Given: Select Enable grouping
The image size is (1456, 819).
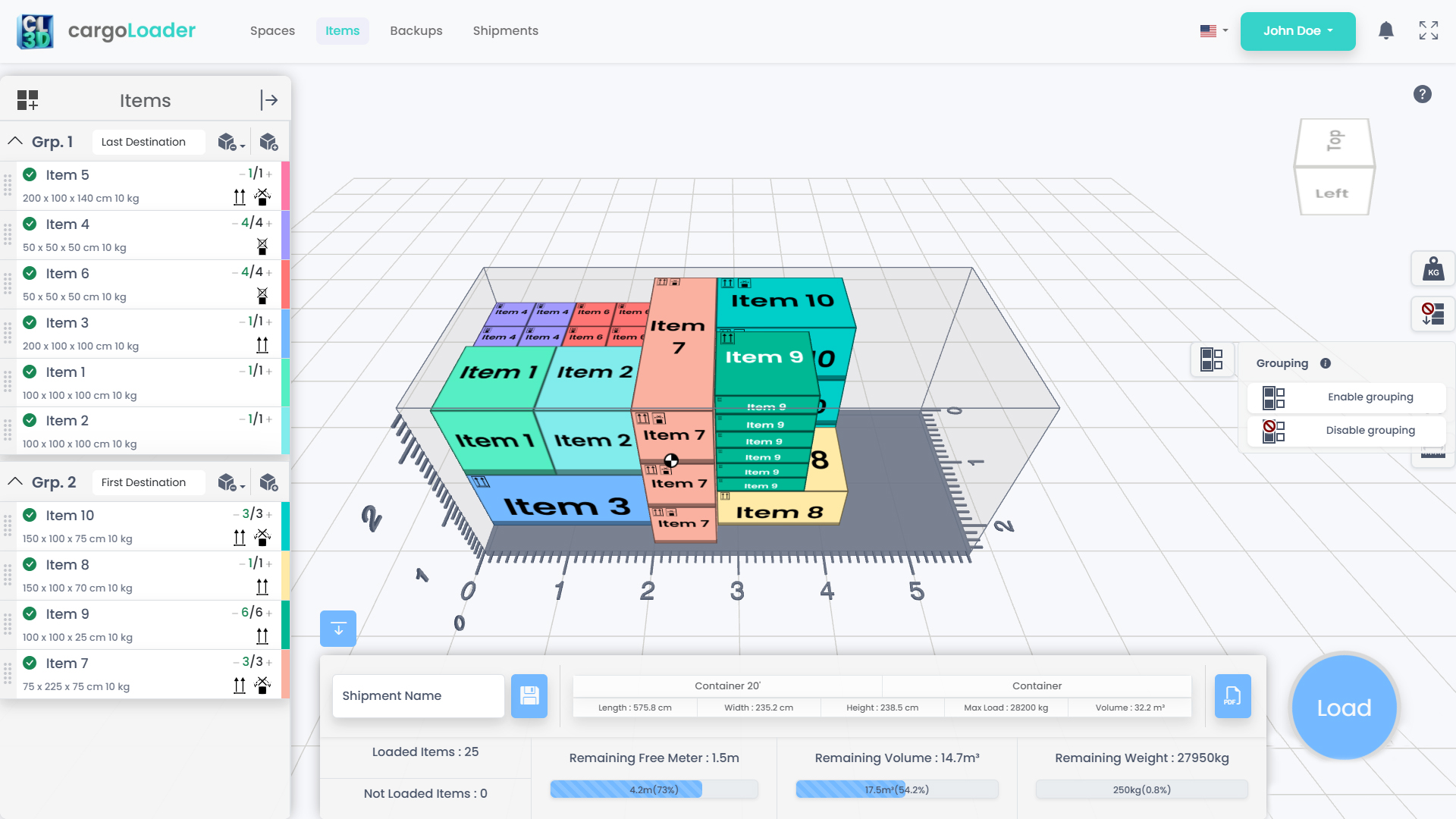Looking at the screenshot, I should click(1347, 397).
